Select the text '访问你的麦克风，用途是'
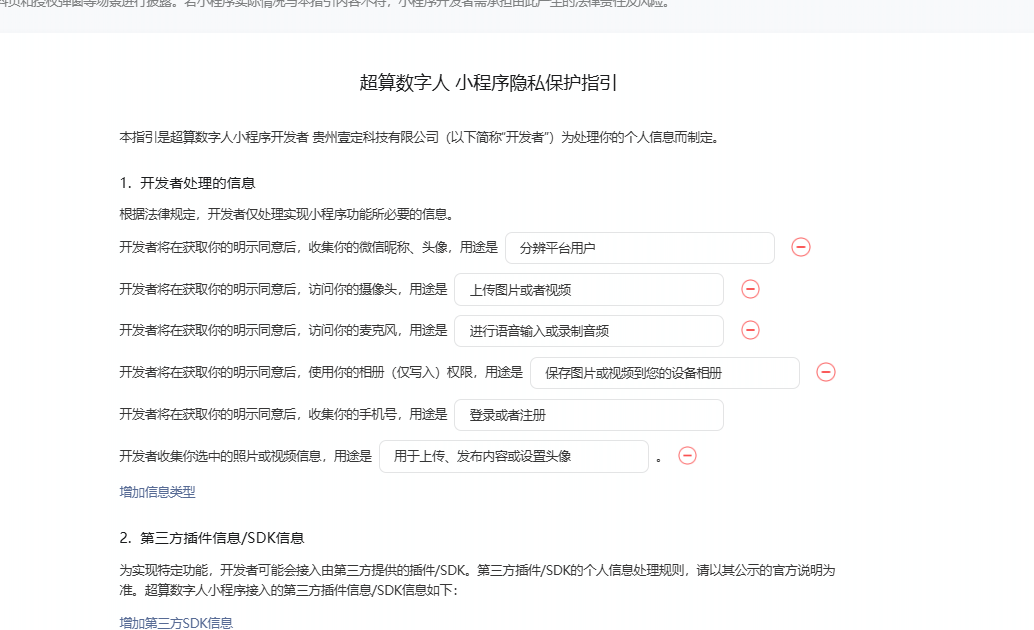Image resolution: width=1034 pixels, height=630 pixels. pos(378,330)
